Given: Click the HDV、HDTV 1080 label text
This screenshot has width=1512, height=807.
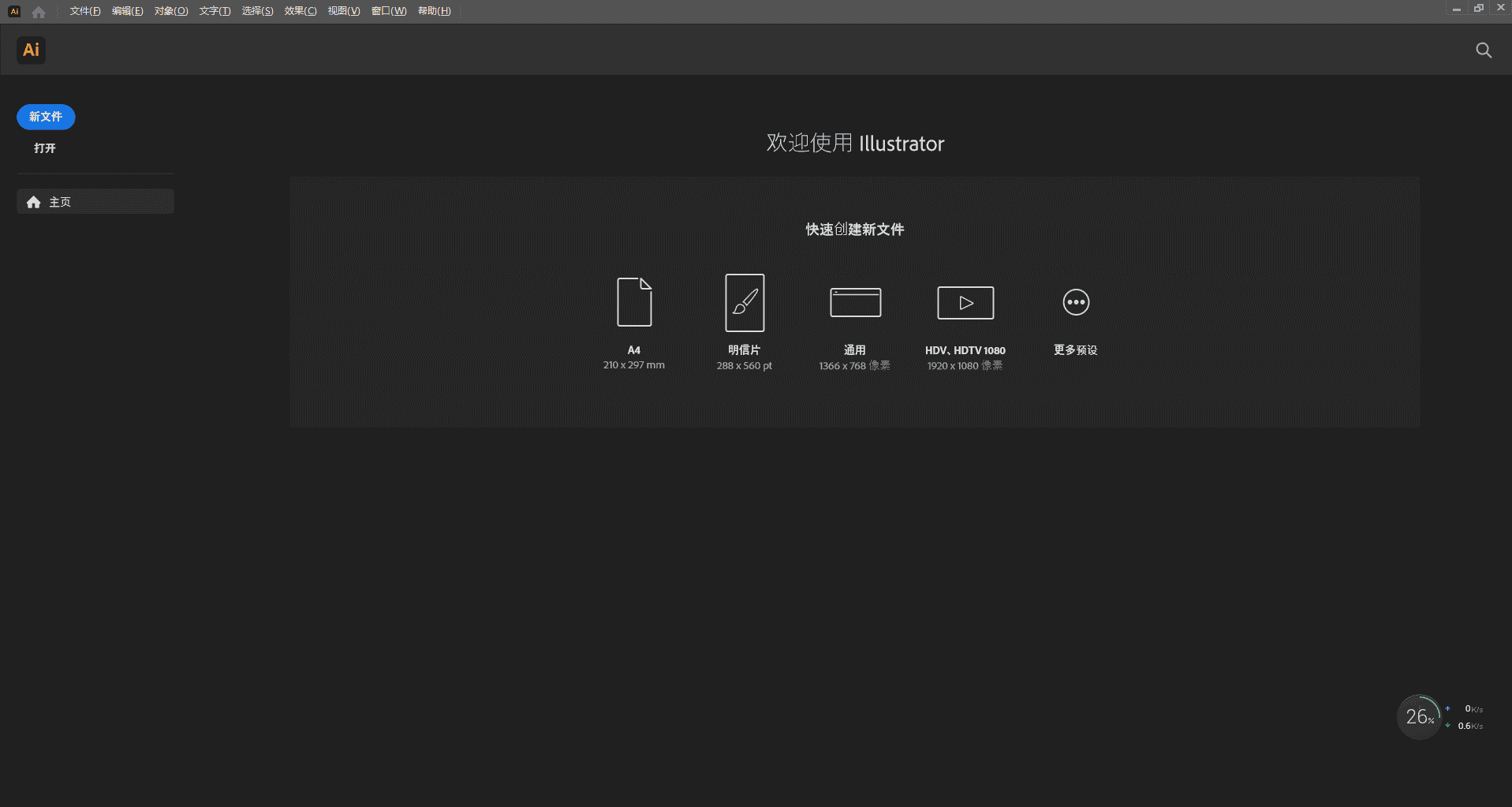Looking at the screenshot, I should [x=965, y=350].
